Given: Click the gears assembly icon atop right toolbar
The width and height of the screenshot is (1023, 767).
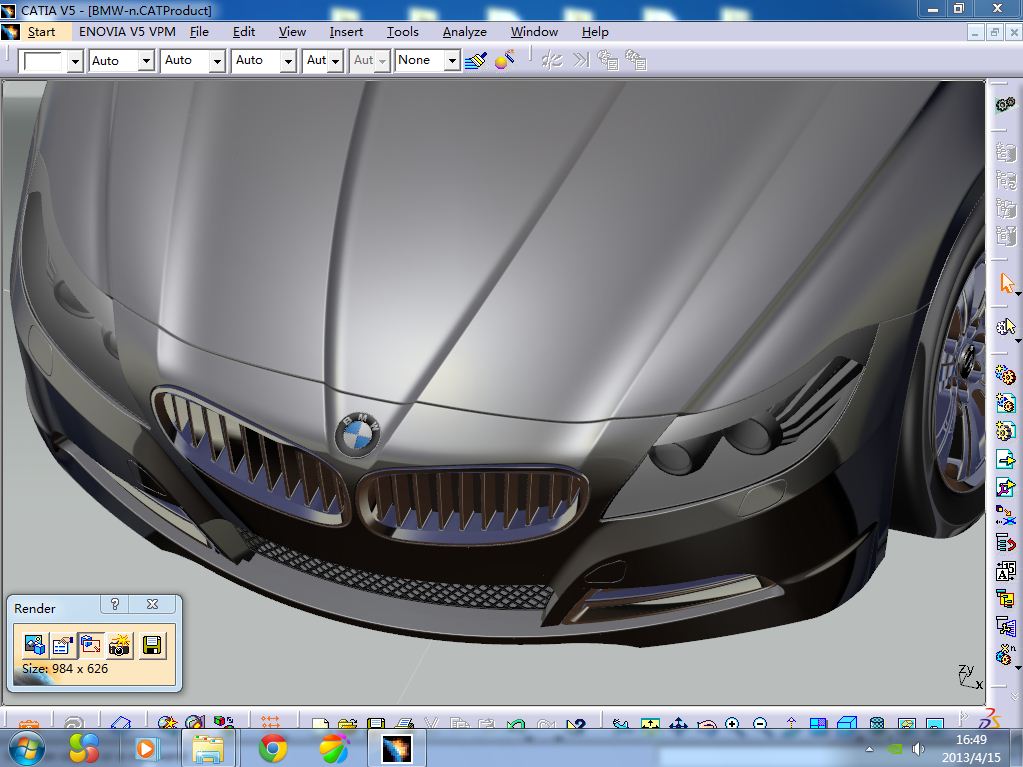Looking at the screenshot, I should (x=1005, y=104).
